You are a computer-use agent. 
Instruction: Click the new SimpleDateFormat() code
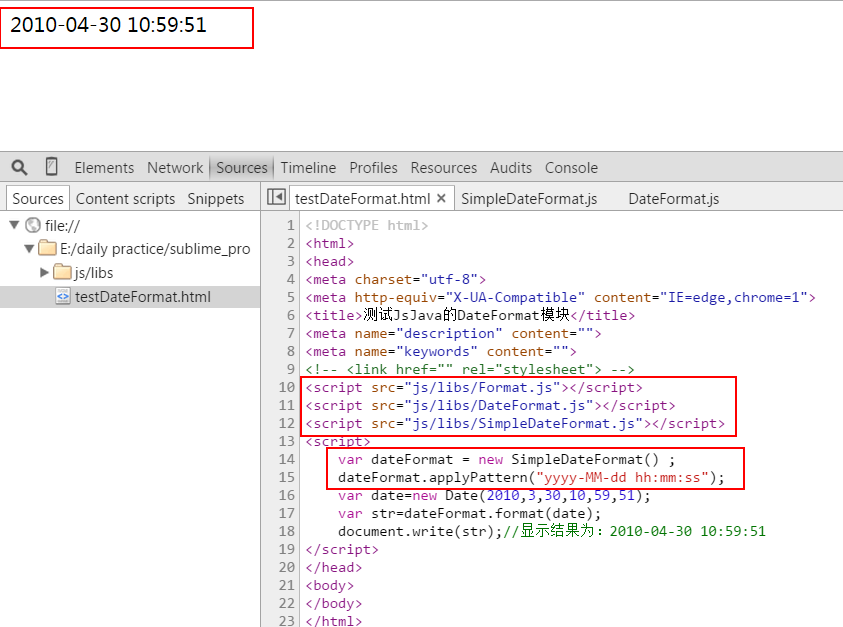click(x=568, y=459)
